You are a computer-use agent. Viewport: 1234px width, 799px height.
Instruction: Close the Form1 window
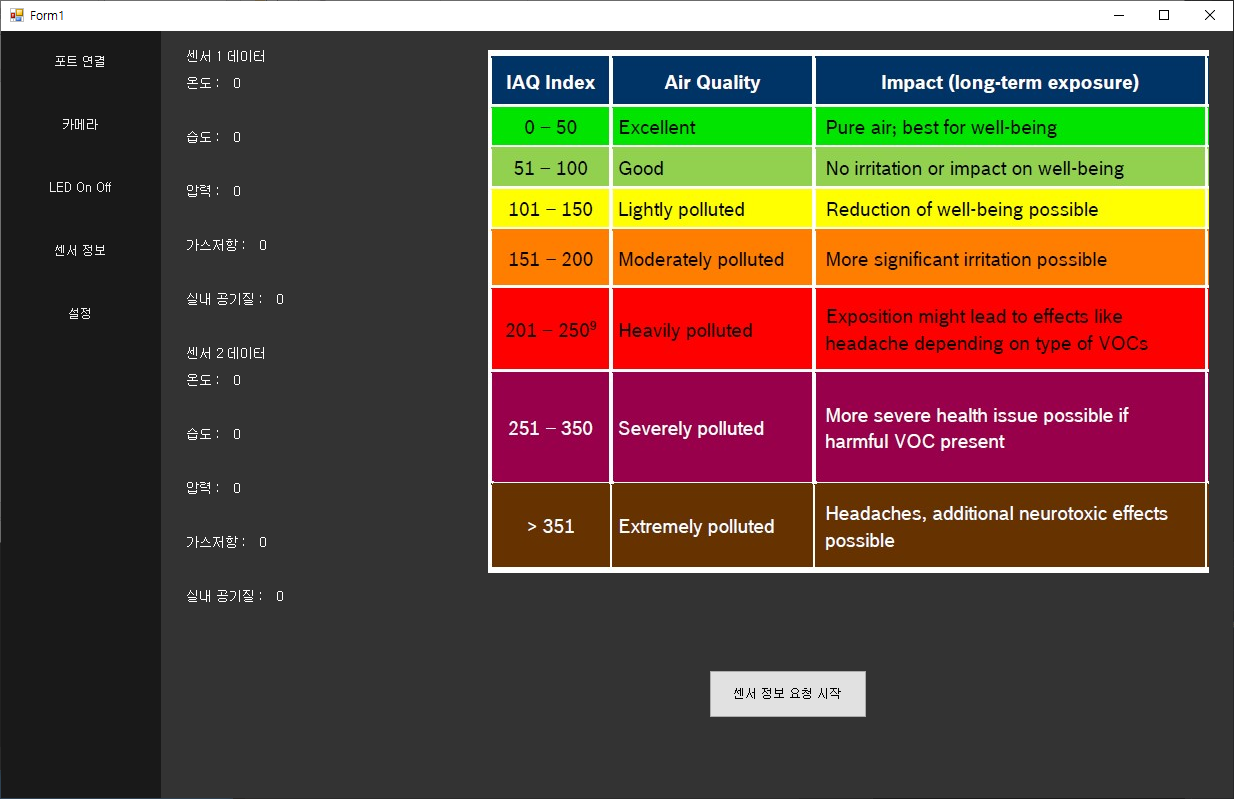click(x=1210, y=15)
